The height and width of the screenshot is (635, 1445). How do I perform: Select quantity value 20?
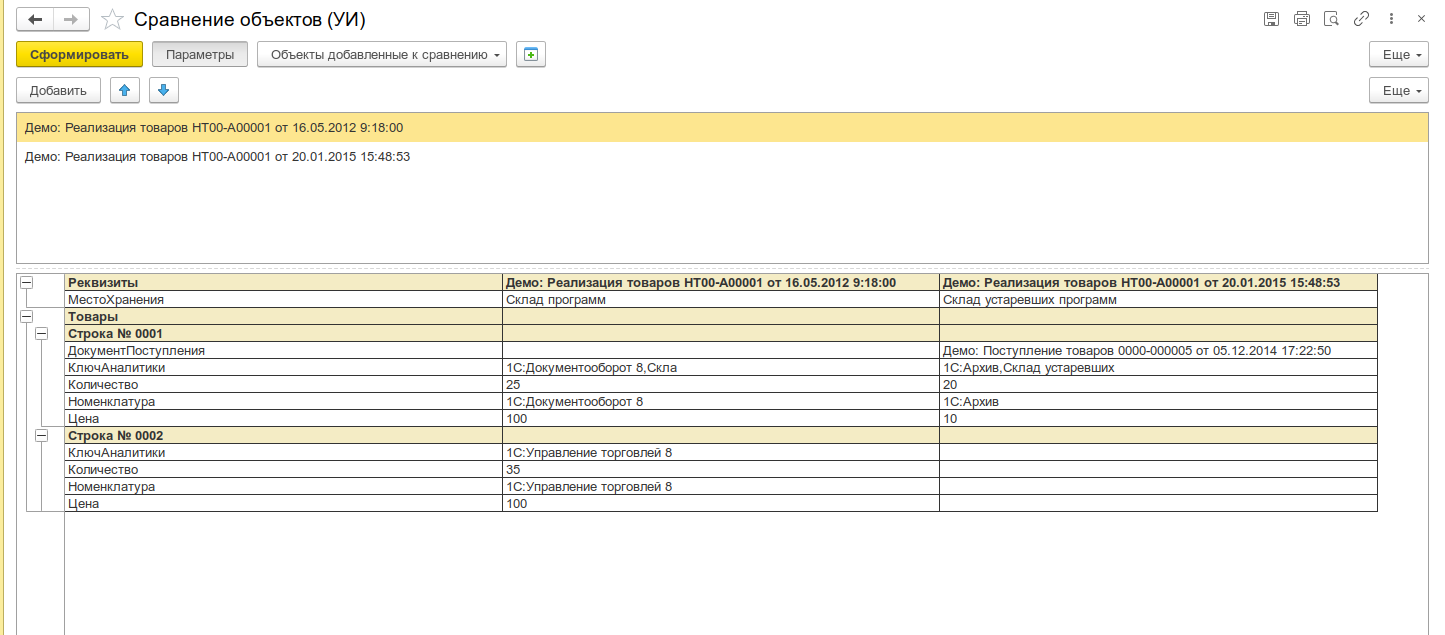1159,384
